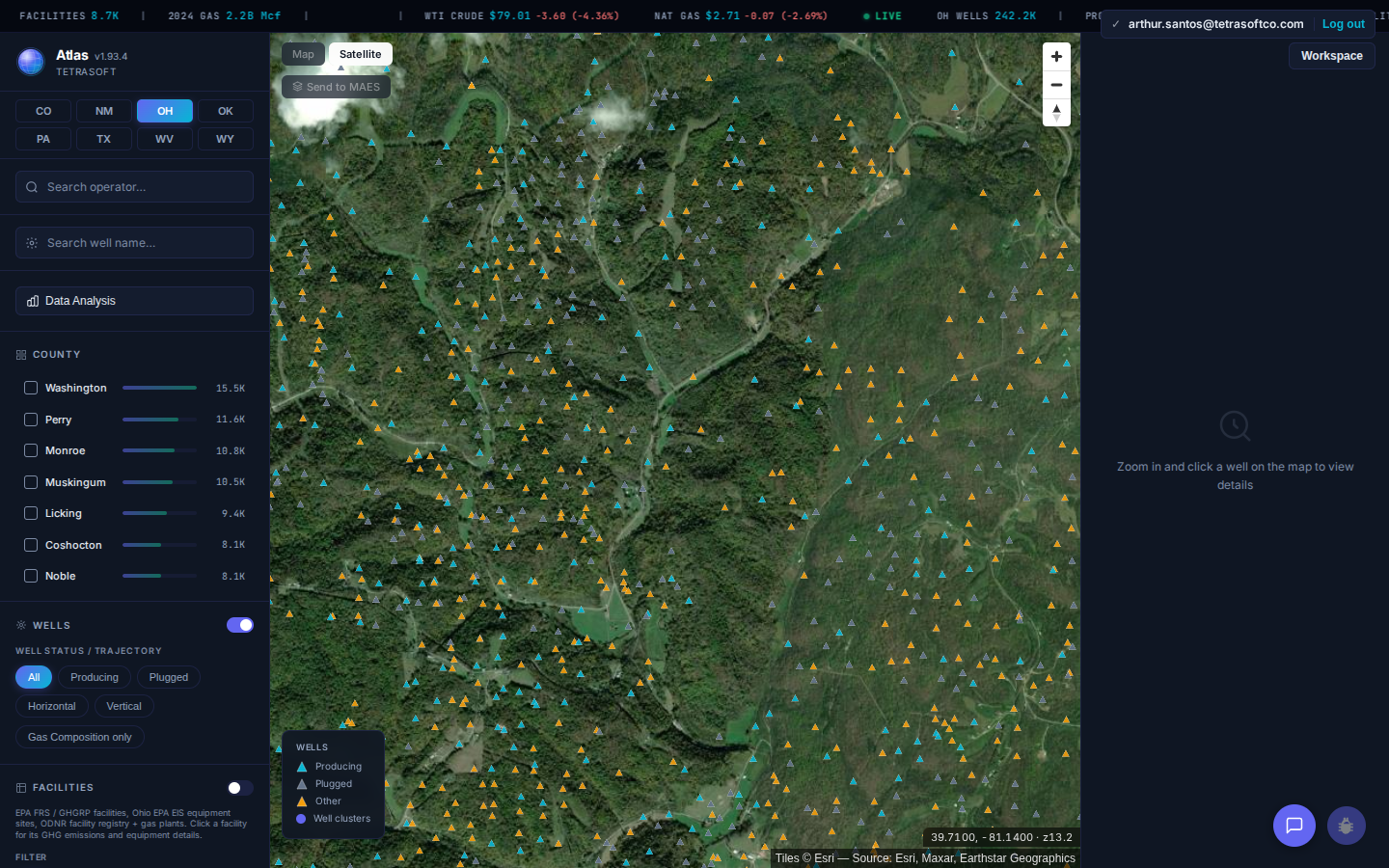Check the Noble county checkbox
The height and width of the screenshot is (868, 1389).
tap(31, 576)
